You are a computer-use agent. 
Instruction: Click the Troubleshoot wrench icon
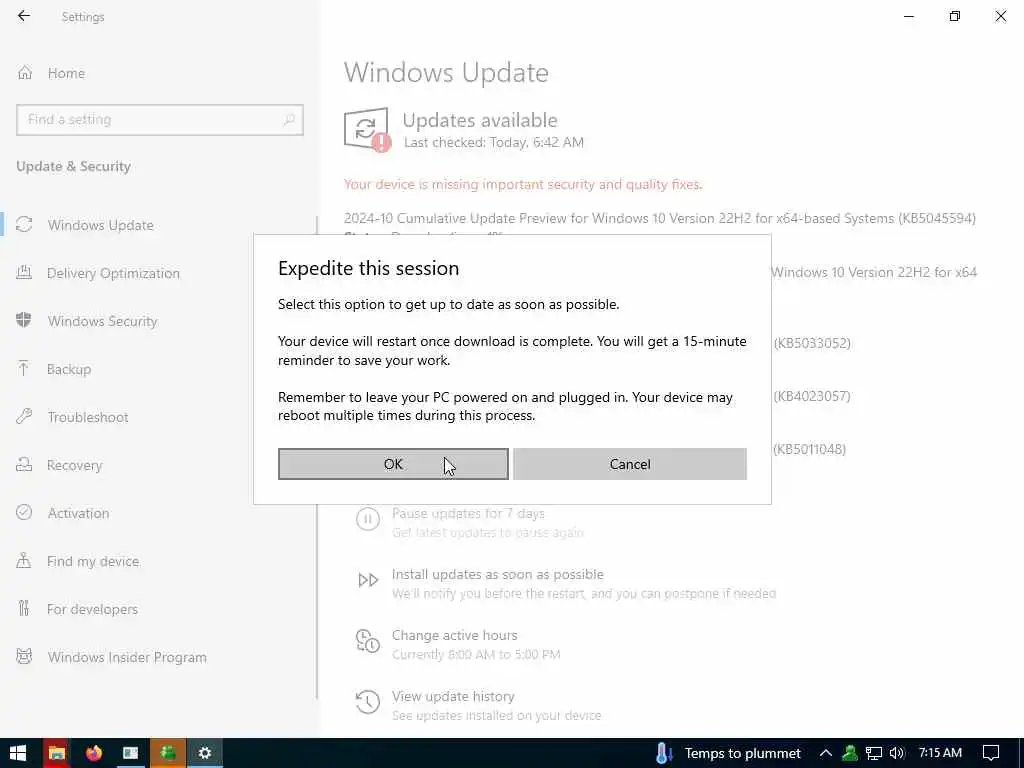pos(24,416)
